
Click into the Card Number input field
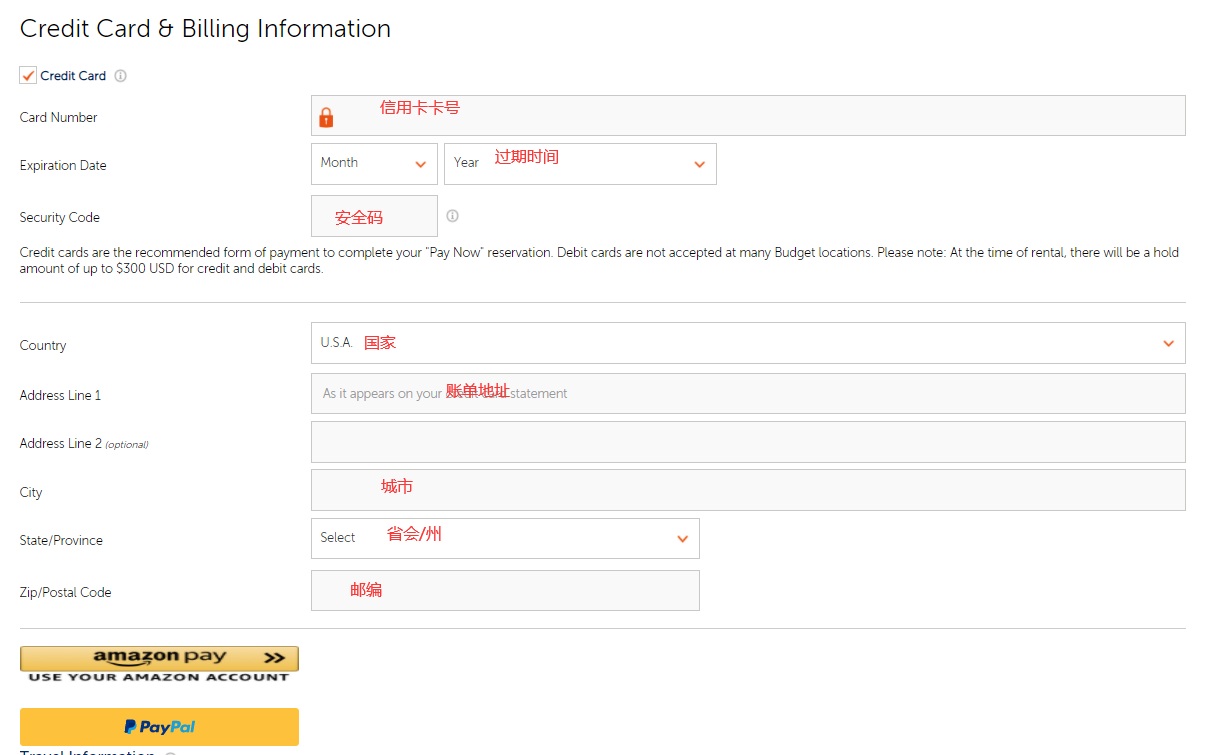pos(760,116)
